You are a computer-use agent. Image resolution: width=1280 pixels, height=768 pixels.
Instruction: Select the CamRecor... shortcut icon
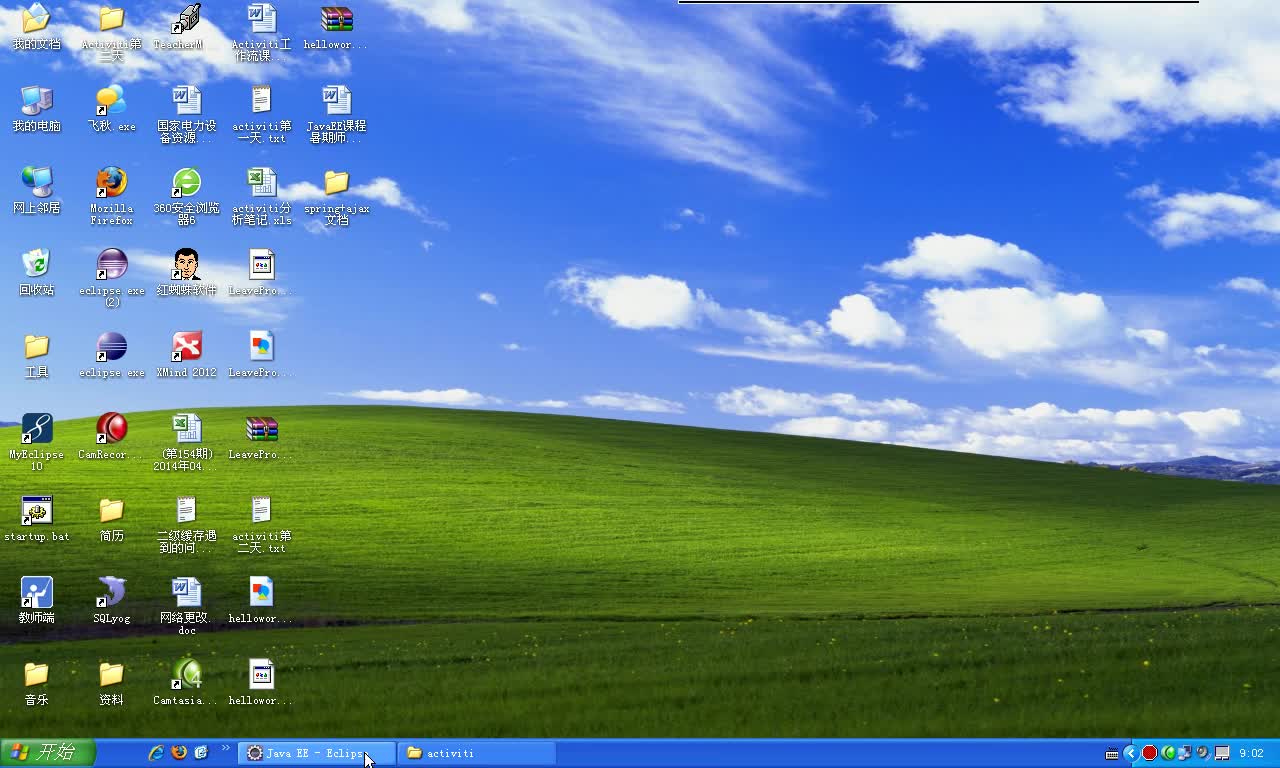[x=111, y=437]
